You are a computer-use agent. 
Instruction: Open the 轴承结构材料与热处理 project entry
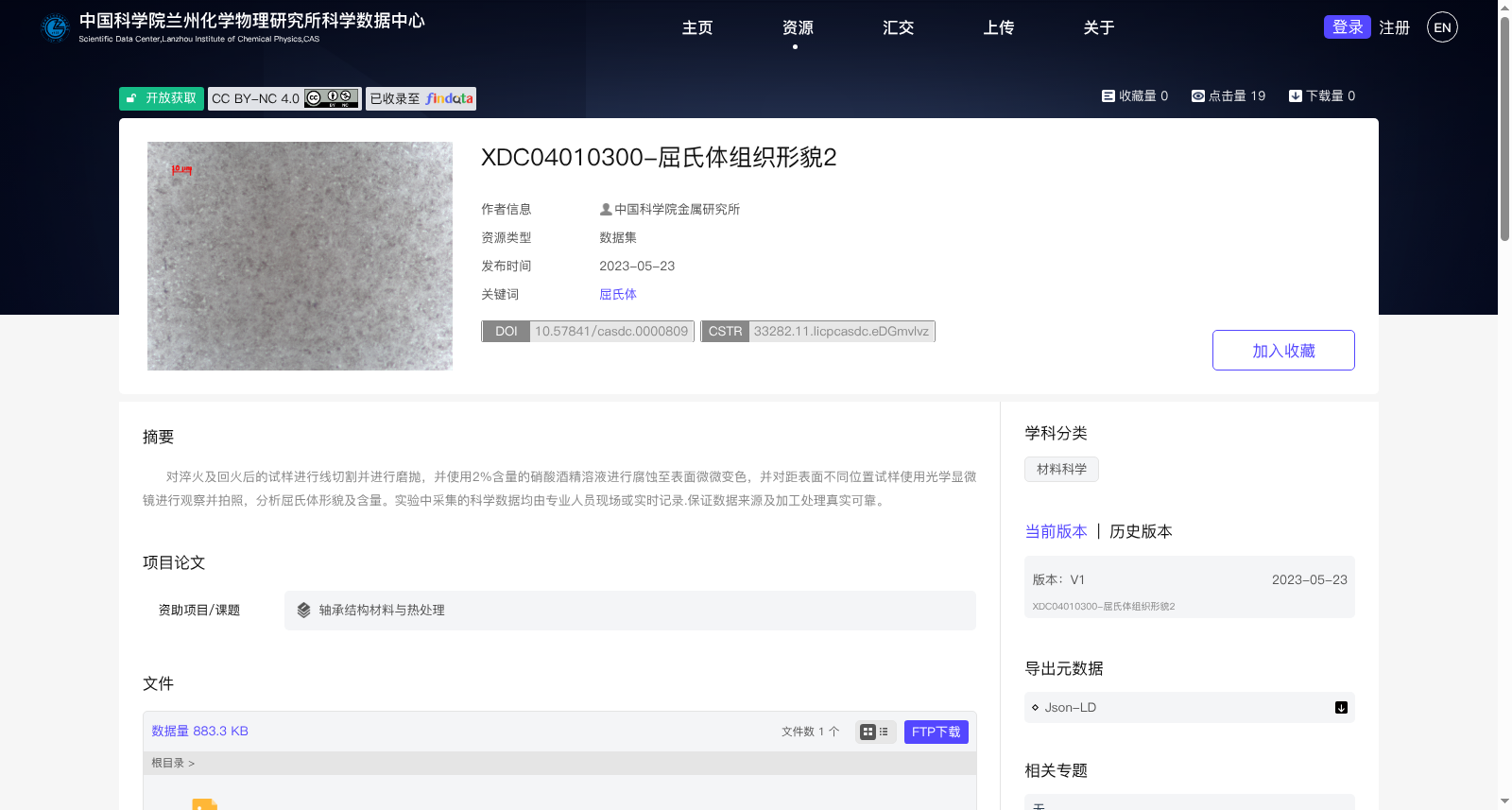pyautogui.click(x=630, y=610)
